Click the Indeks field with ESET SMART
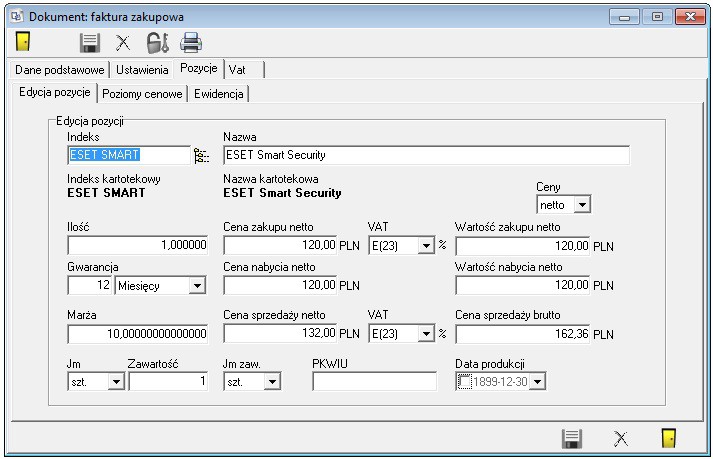Image resolution: width=713 pixels, height=459 pixels. (129, 155)
